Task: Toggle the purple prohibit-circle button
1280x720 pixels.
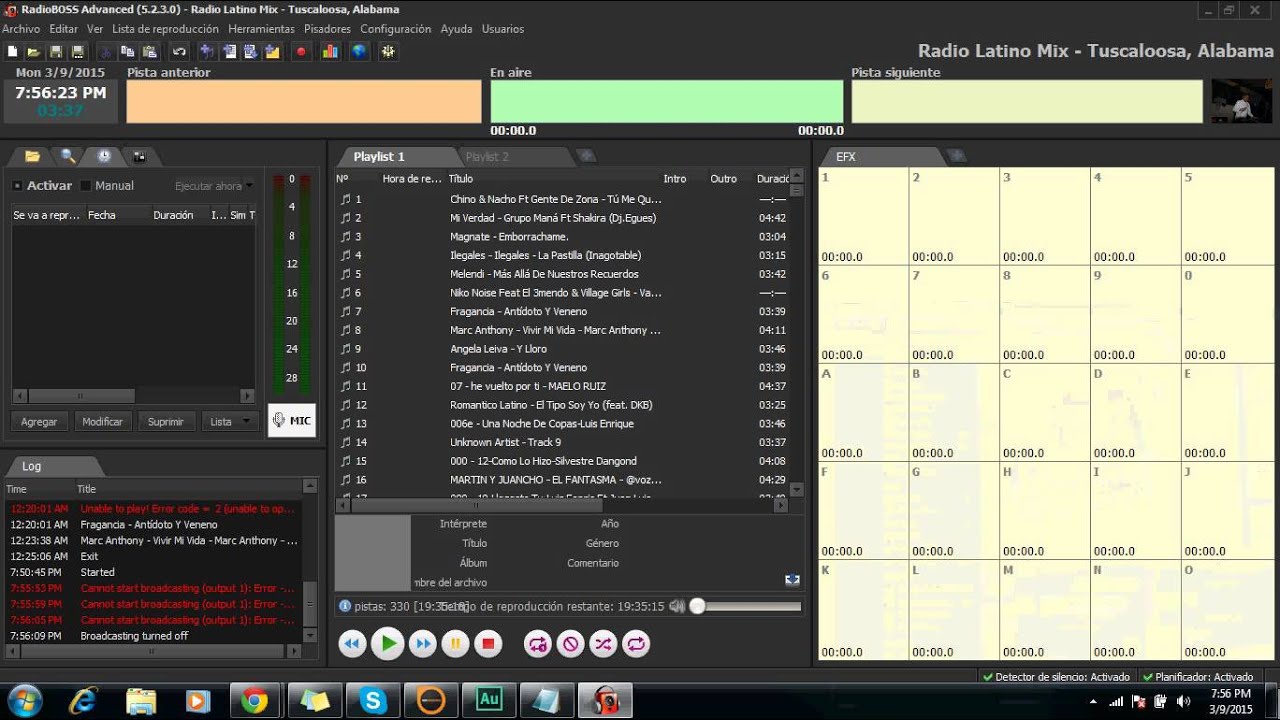Action: (x=570, y=644)
